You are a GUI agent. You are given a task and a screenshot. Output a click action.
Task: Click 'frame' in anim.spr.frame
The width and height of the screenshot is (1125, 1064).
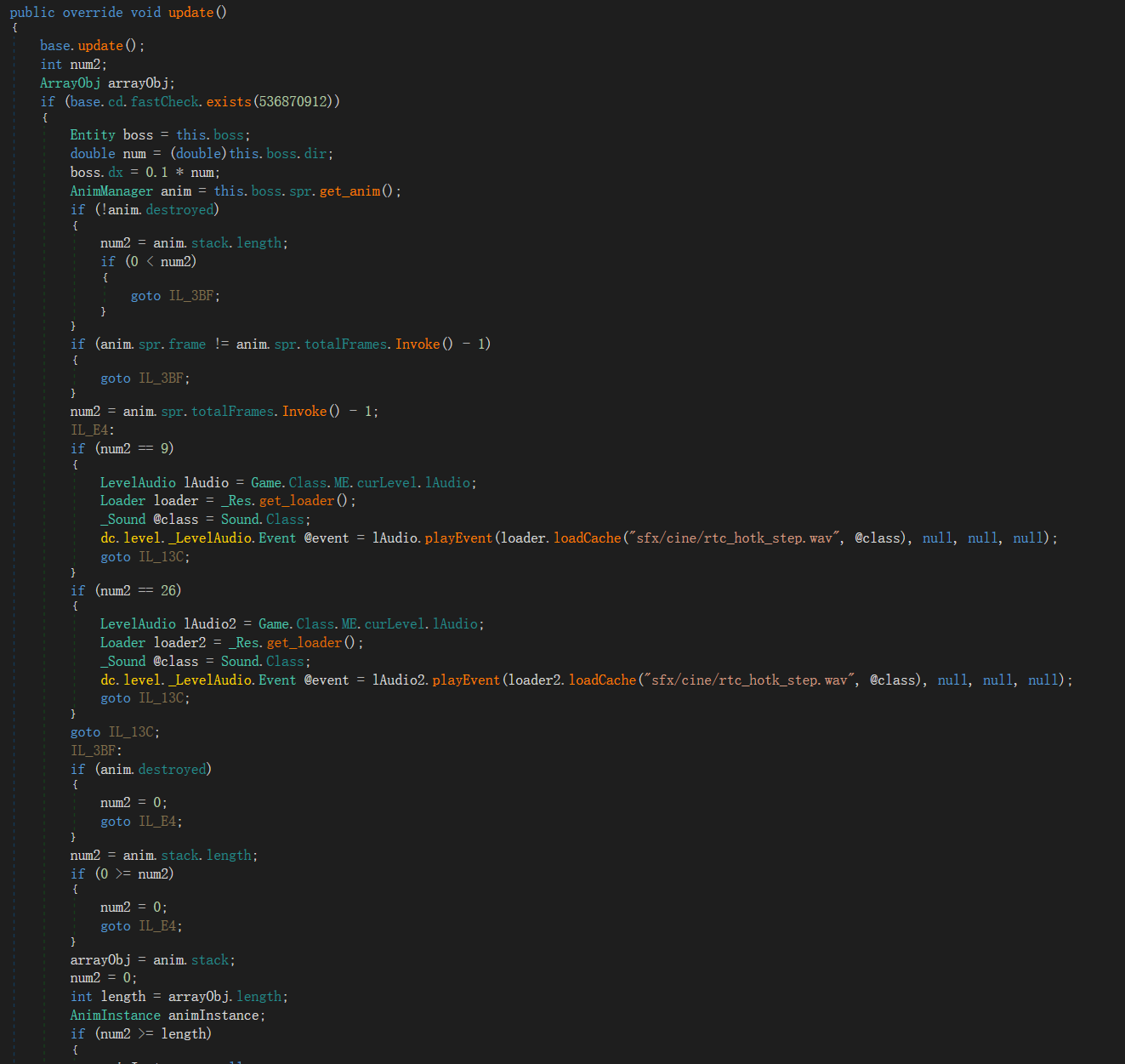point(187,344)
